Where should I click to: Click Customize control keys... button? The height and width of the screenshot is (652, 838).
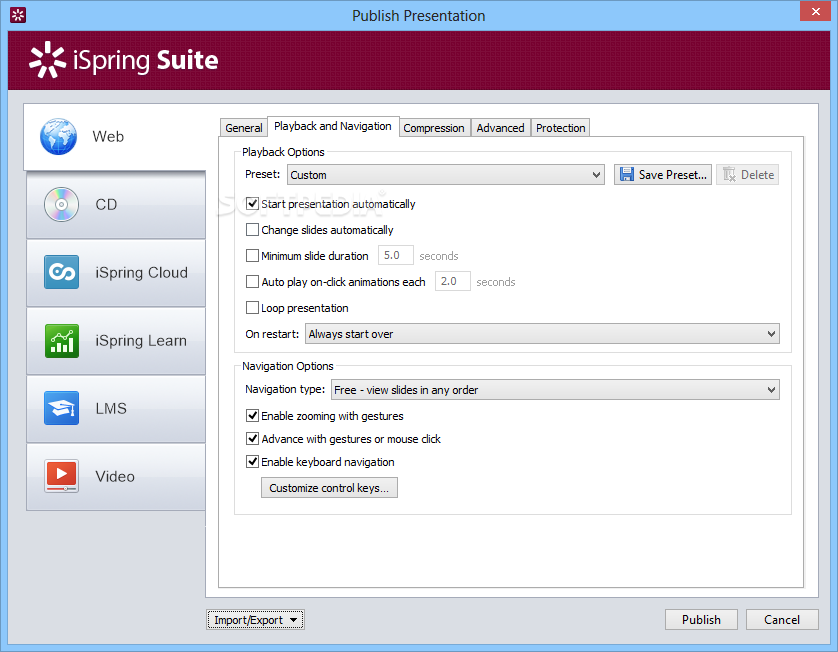(329, 488)
